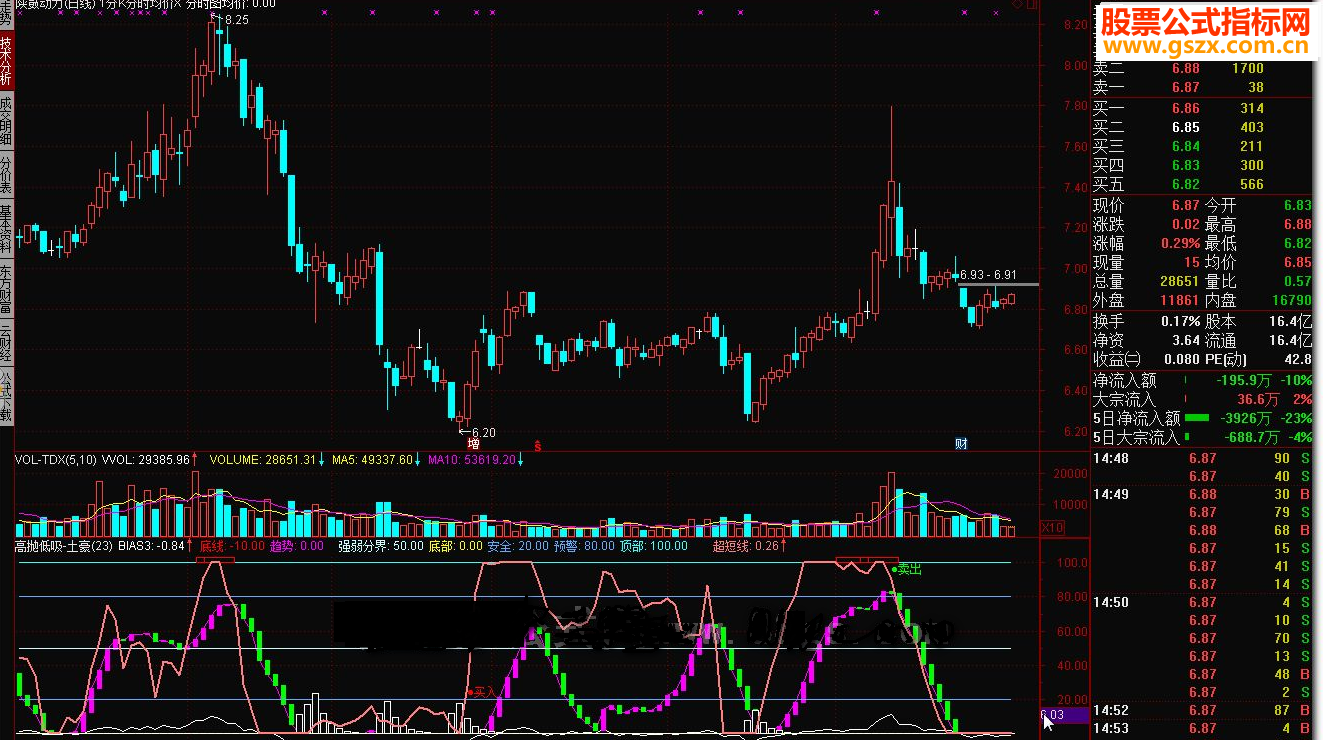Click the 涨幅 0.29% value
This screenshot has width=1323, height=740.
pyautogui.click(x=1181, y=243)
